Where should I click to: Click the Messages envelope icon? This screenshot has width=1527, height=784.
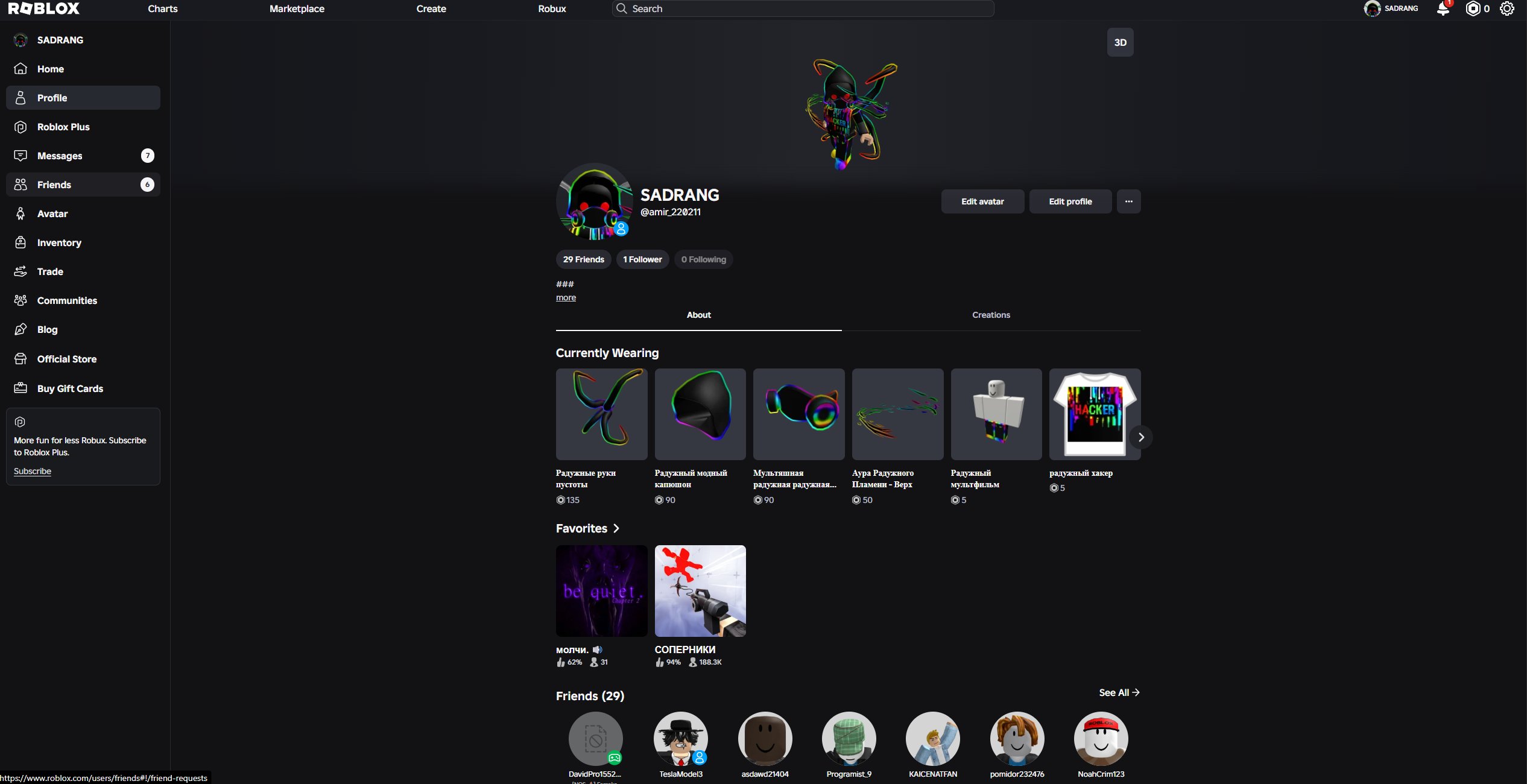click(21, 156)
